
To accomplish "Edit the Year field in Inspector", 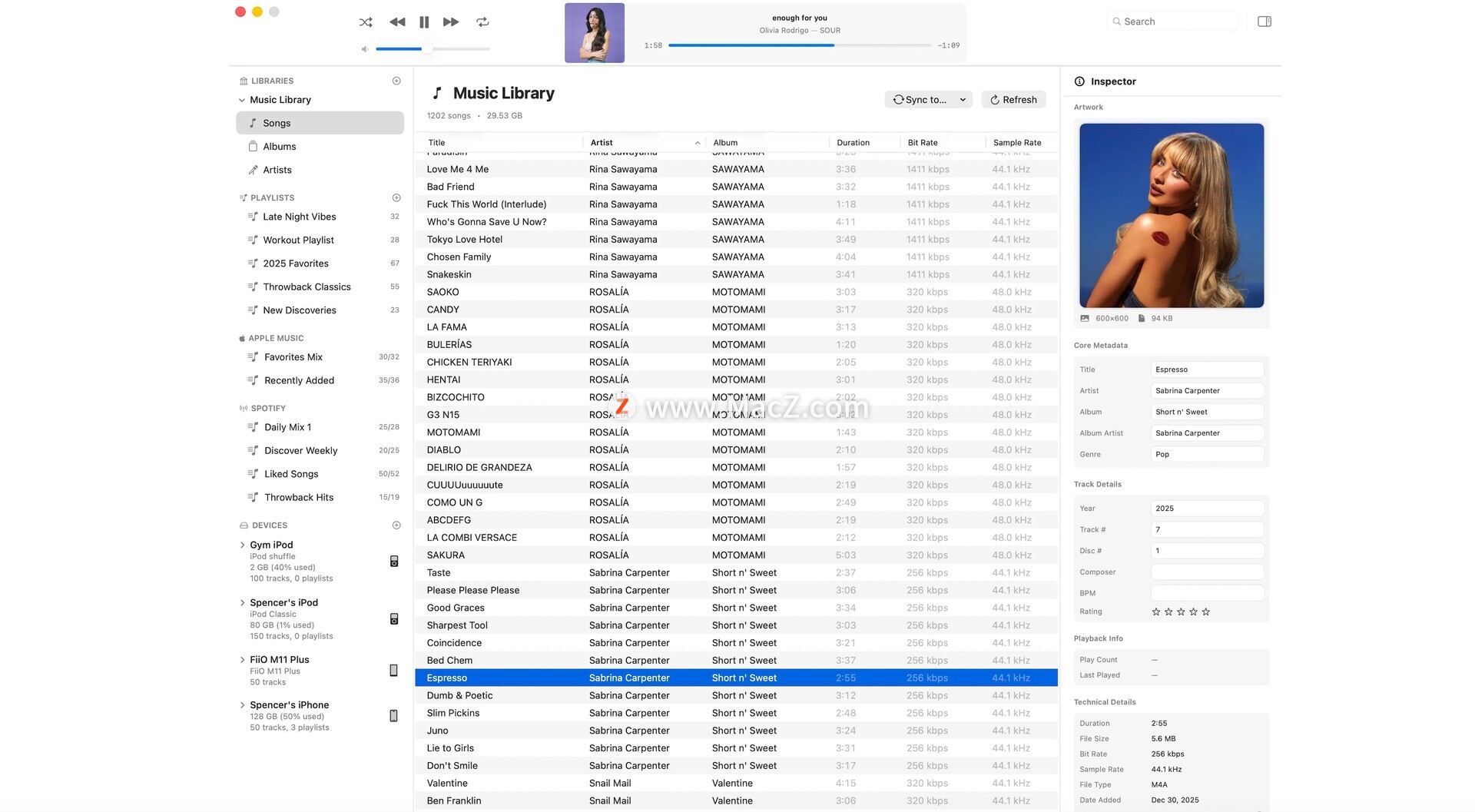I will point(1207,509).
